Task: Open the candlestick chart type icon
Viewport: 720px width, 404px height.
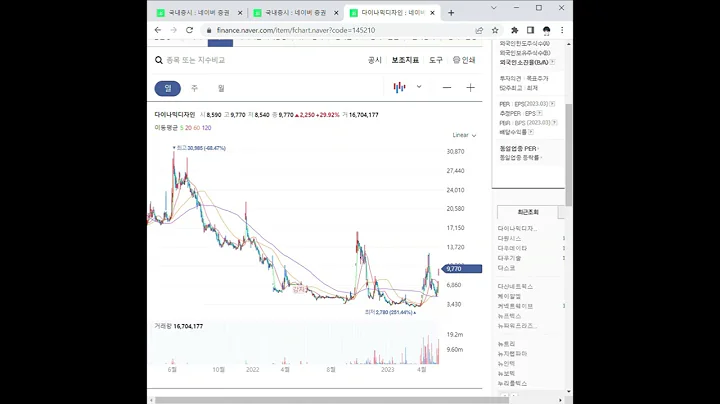Action: click(399, 87)
